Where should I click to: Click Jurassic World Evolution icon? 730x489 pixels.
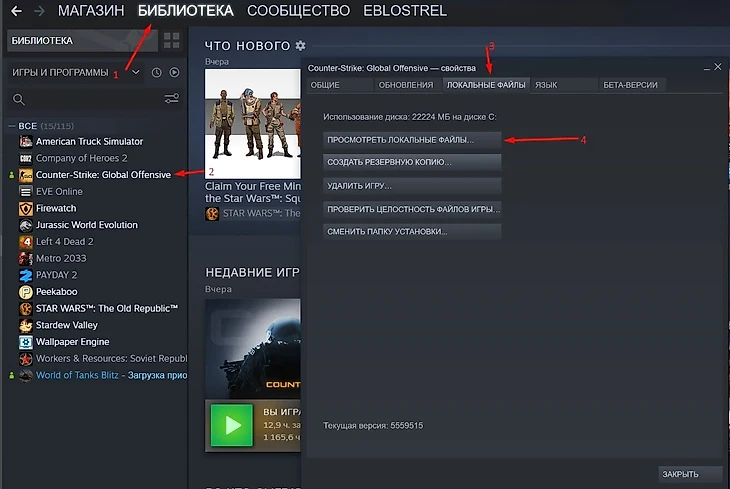tap(26, 225)
